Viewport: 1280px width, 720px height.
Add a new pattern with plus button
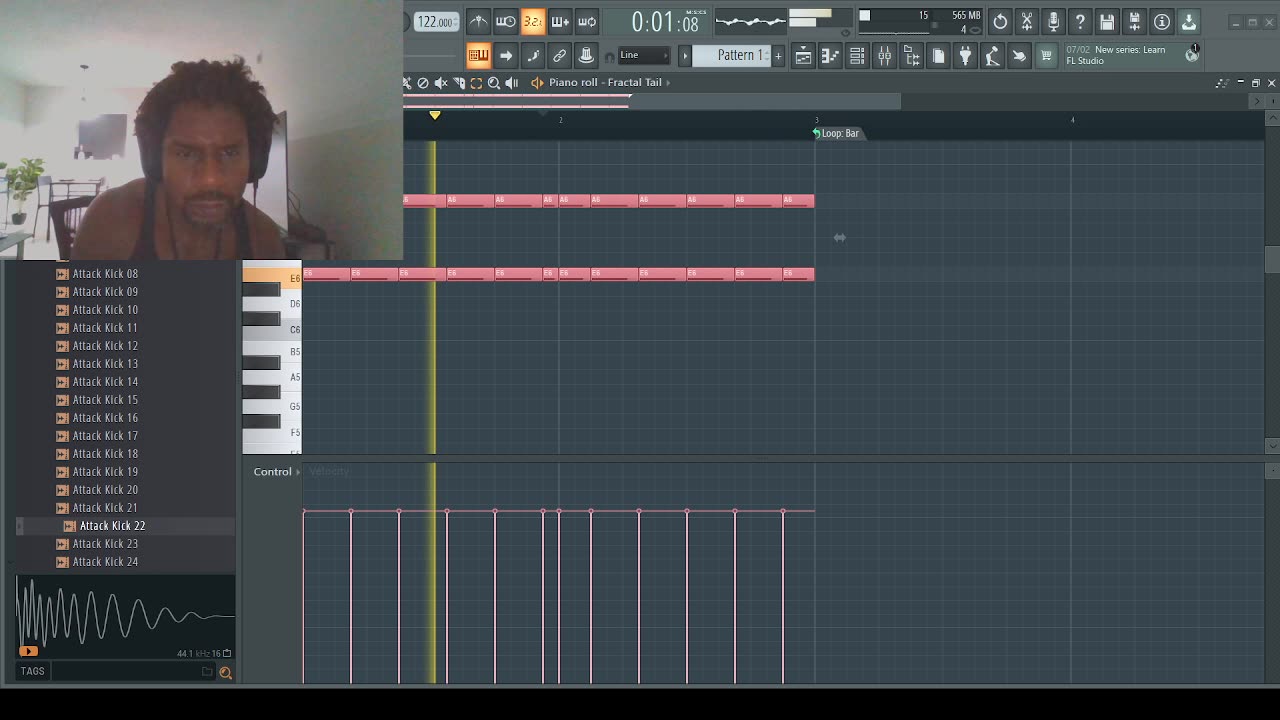click(778, 56)
